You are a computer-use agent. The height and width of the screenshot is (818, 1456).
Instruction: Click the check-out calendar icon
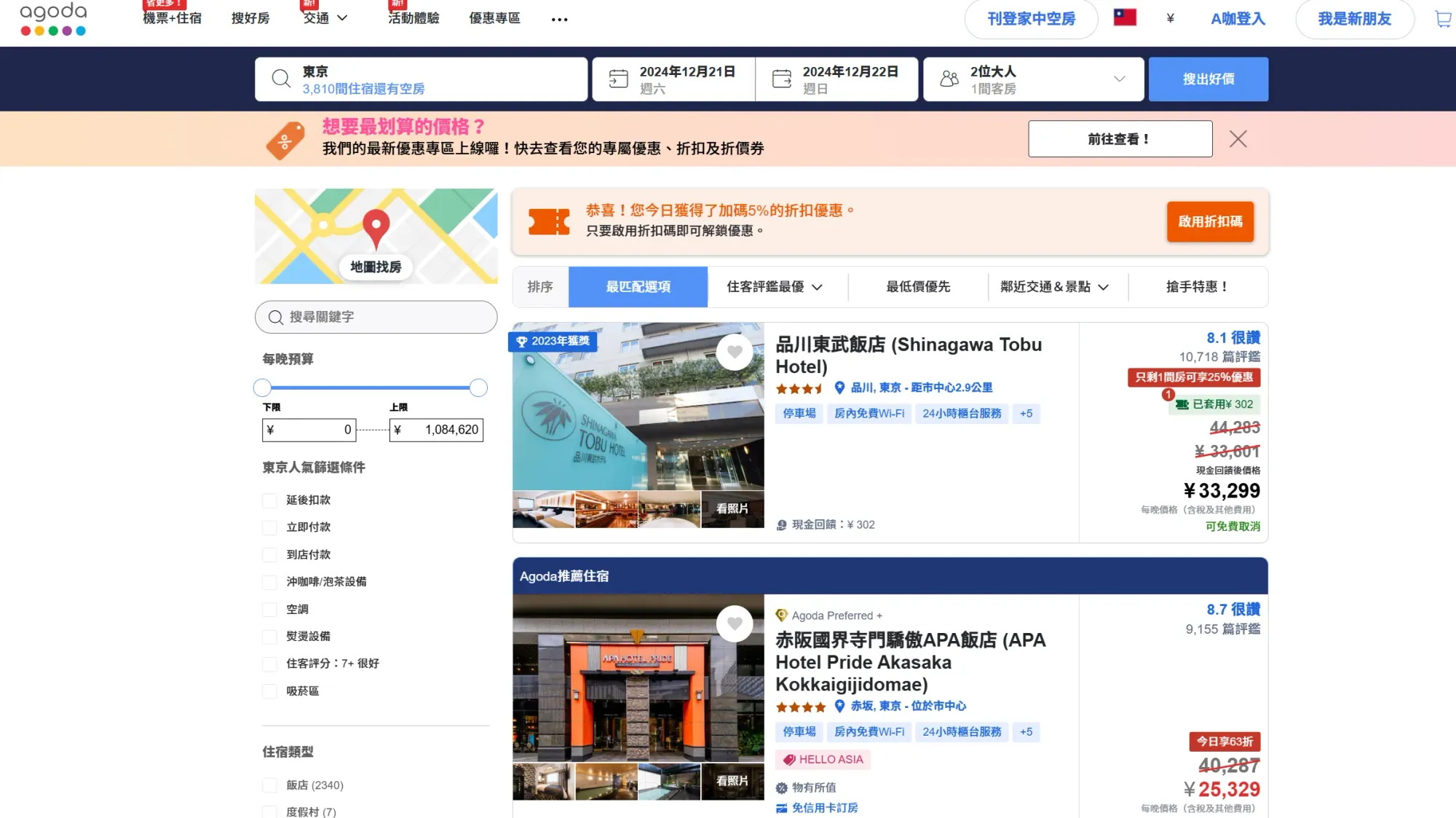point(781,79)
